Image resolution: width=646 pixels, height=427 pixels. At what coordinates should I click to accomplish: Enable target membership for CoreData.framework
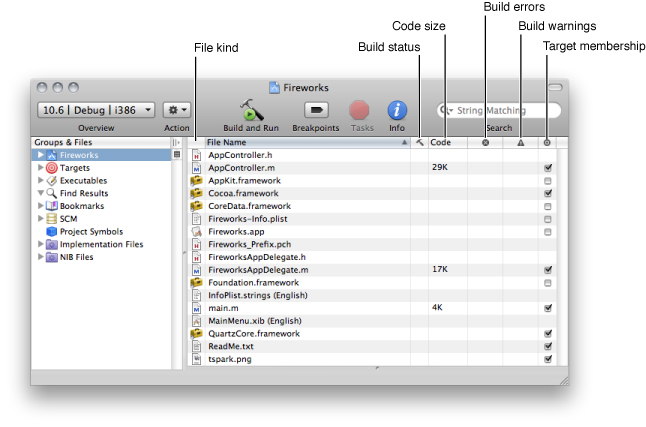[547, 206]
